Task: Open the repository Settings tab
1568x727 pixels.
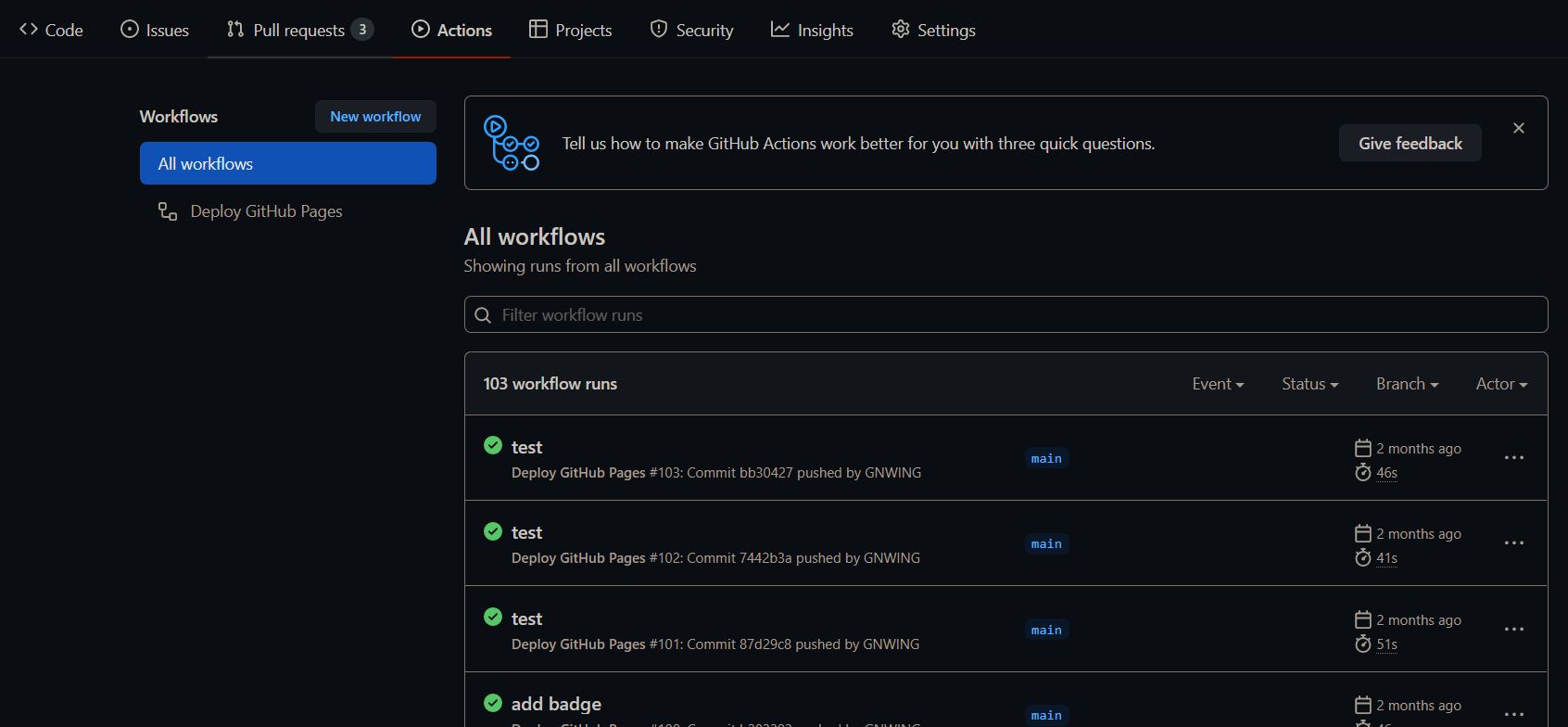Action: pos(933,30)
